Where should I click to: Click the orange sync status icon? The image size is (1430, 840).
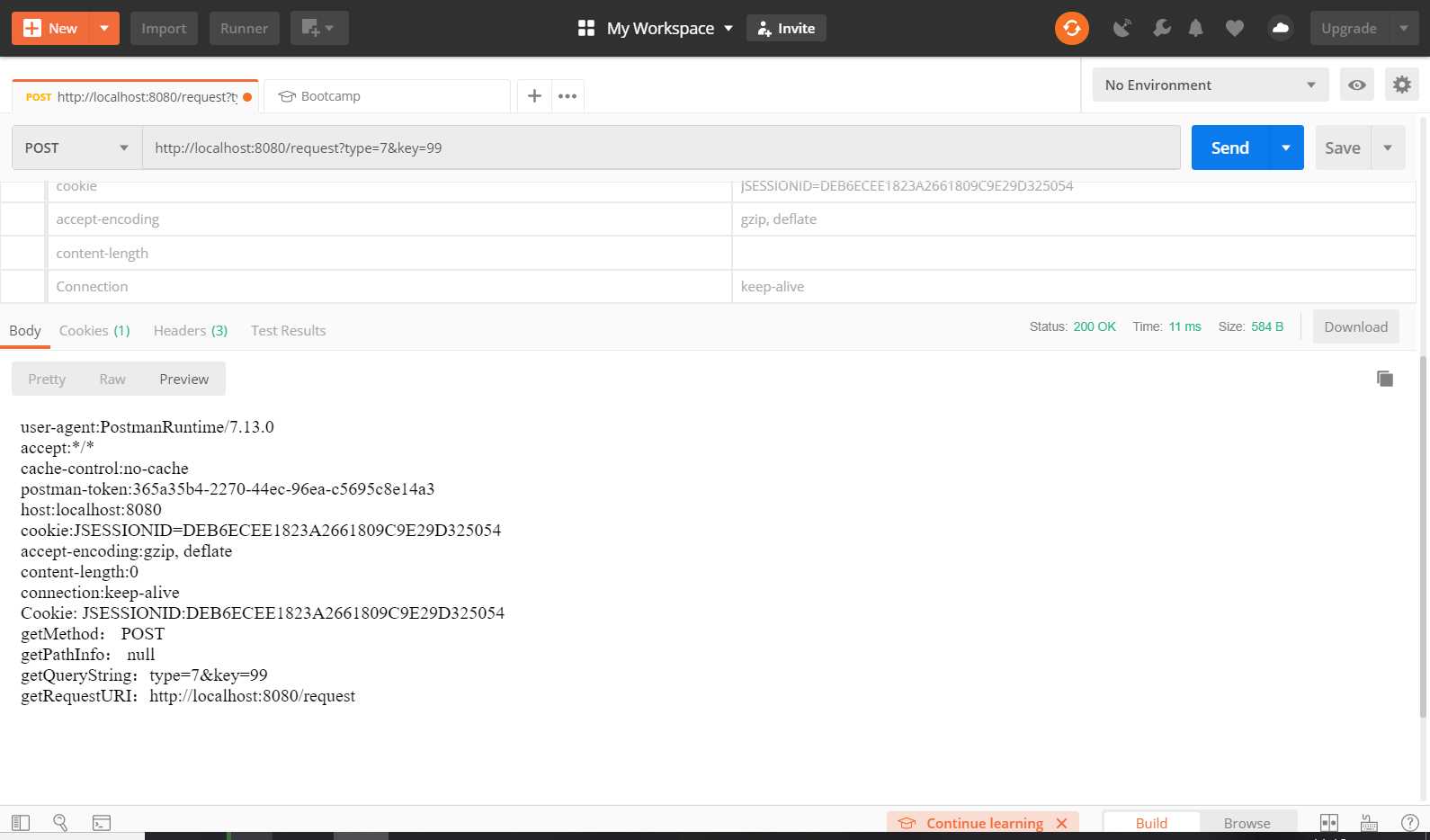click(1072, 28)
